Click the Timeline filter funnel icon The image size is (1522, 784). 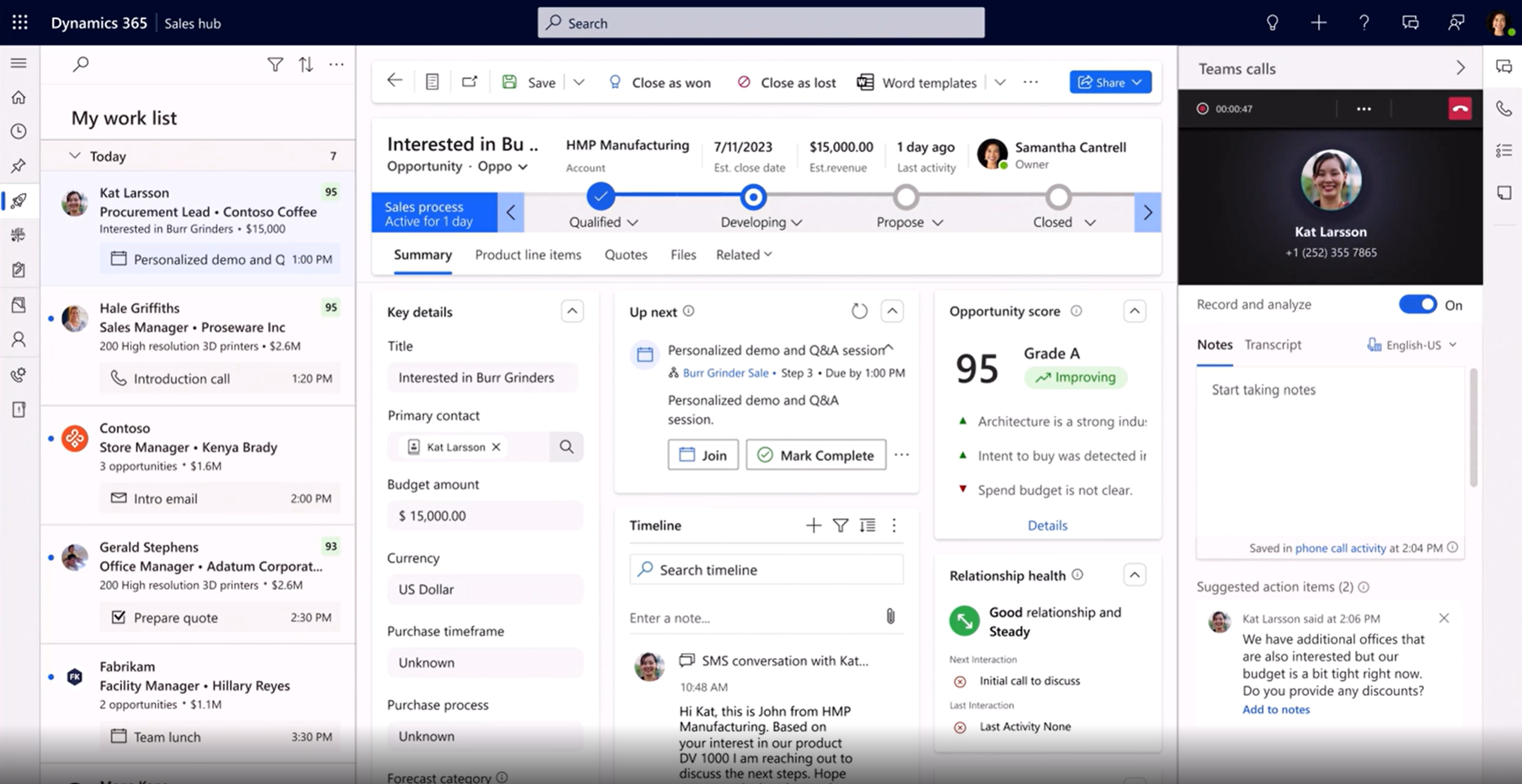pos(840,525)
